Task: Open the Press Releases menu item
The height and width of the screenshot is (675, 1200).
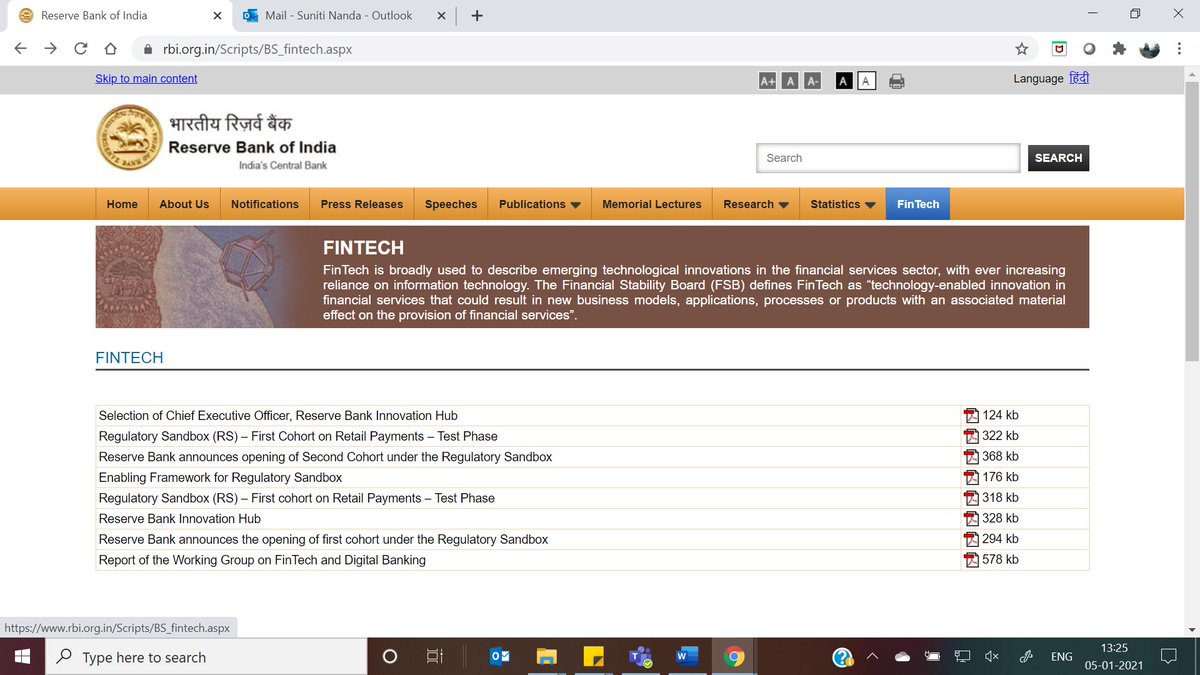Action: 362,204
